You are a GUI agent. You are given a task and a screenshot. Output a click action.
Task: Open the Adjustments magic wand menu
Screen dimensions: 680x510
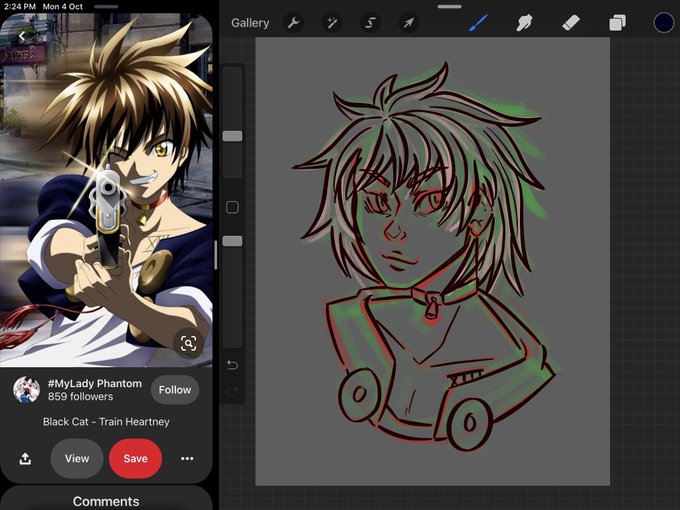[x=332, y=23]
